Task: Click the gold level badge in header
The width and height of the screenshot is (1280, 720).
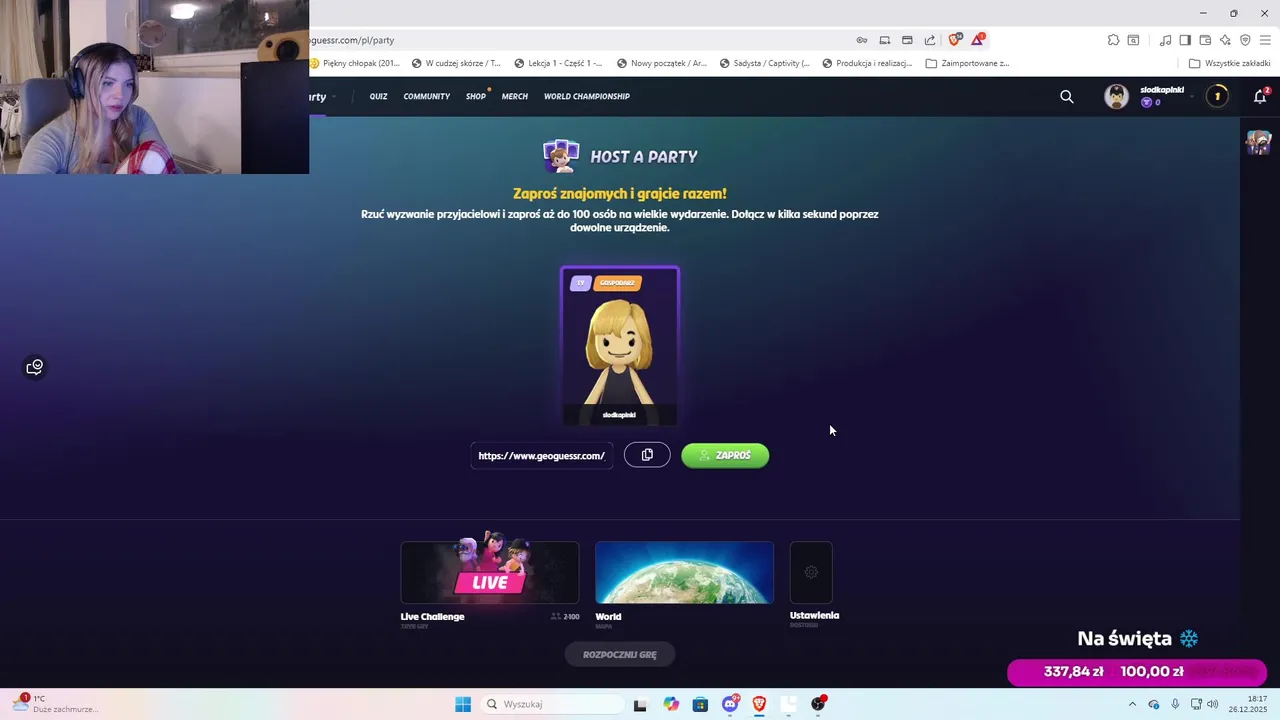Action: (x=1217, y=96)
